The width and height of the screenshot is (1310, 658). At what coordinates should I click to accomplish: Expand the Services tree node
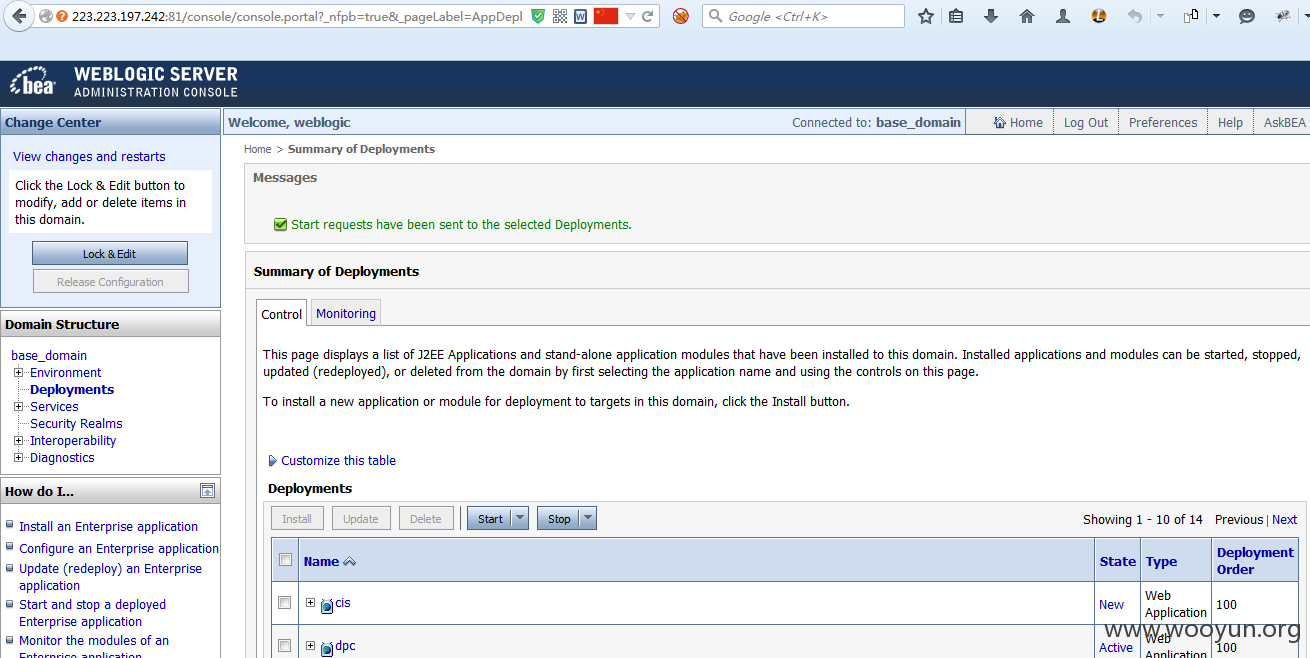coord(19,406)
